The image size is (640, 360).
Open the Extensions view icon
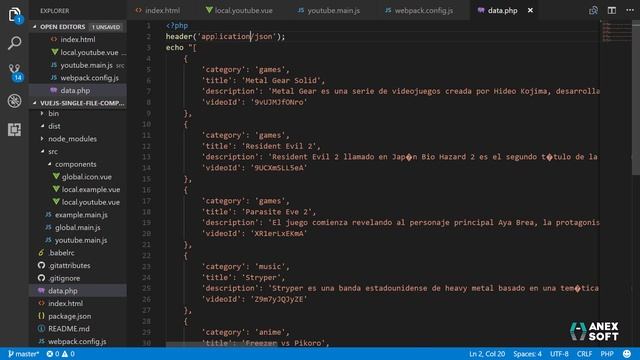click(14, 129)
